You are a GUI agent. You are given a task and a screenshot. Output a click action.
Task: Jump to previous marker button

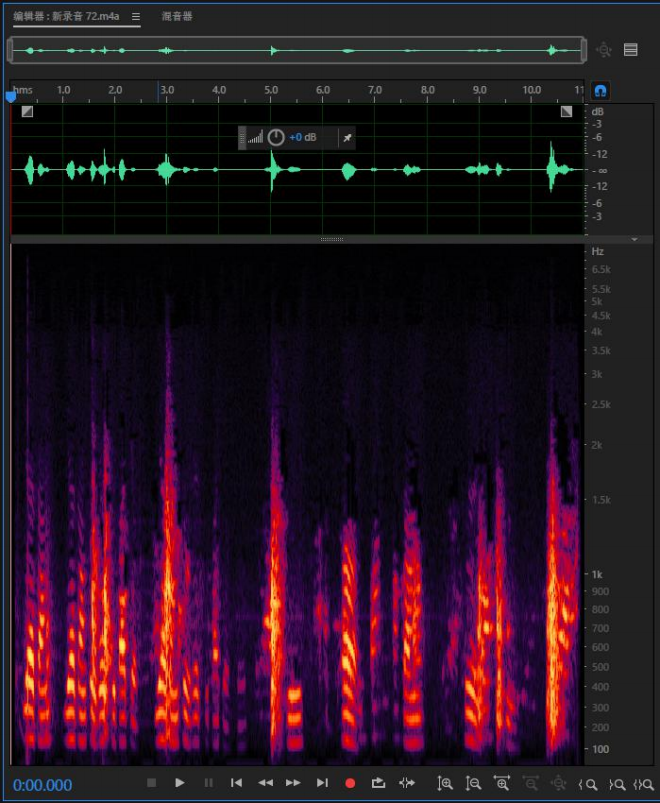pyautogui.click(x=236, y=783)
